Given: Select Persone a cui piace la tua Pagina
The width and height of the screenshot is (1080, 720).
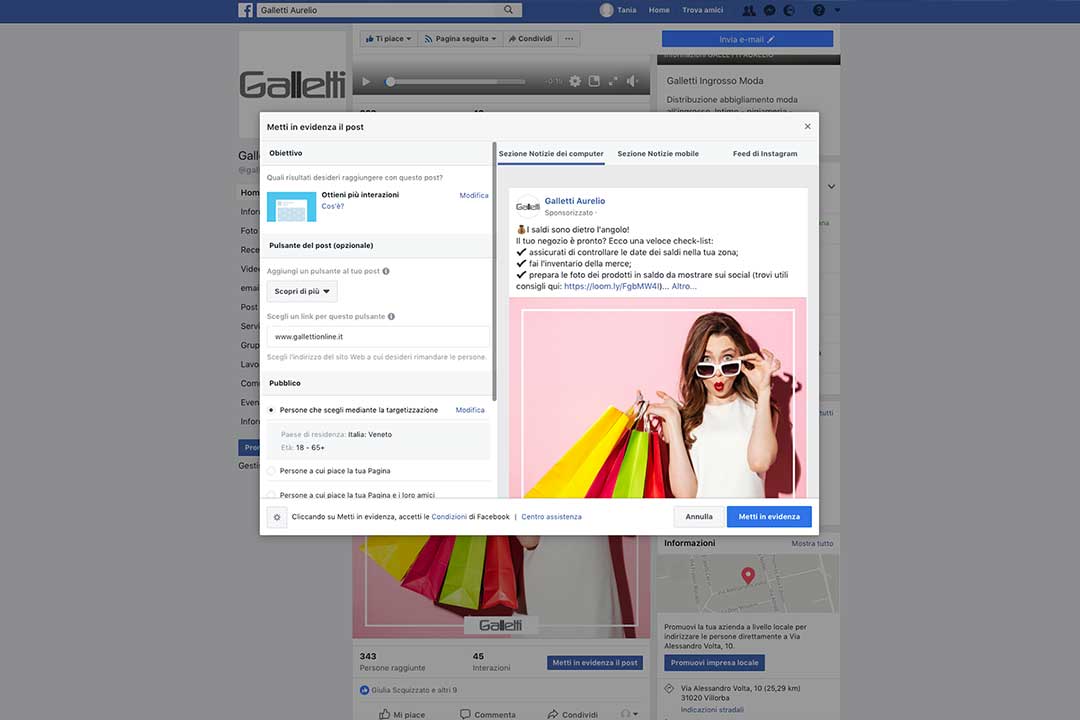Looking at the screenshot, I should 271,471.
